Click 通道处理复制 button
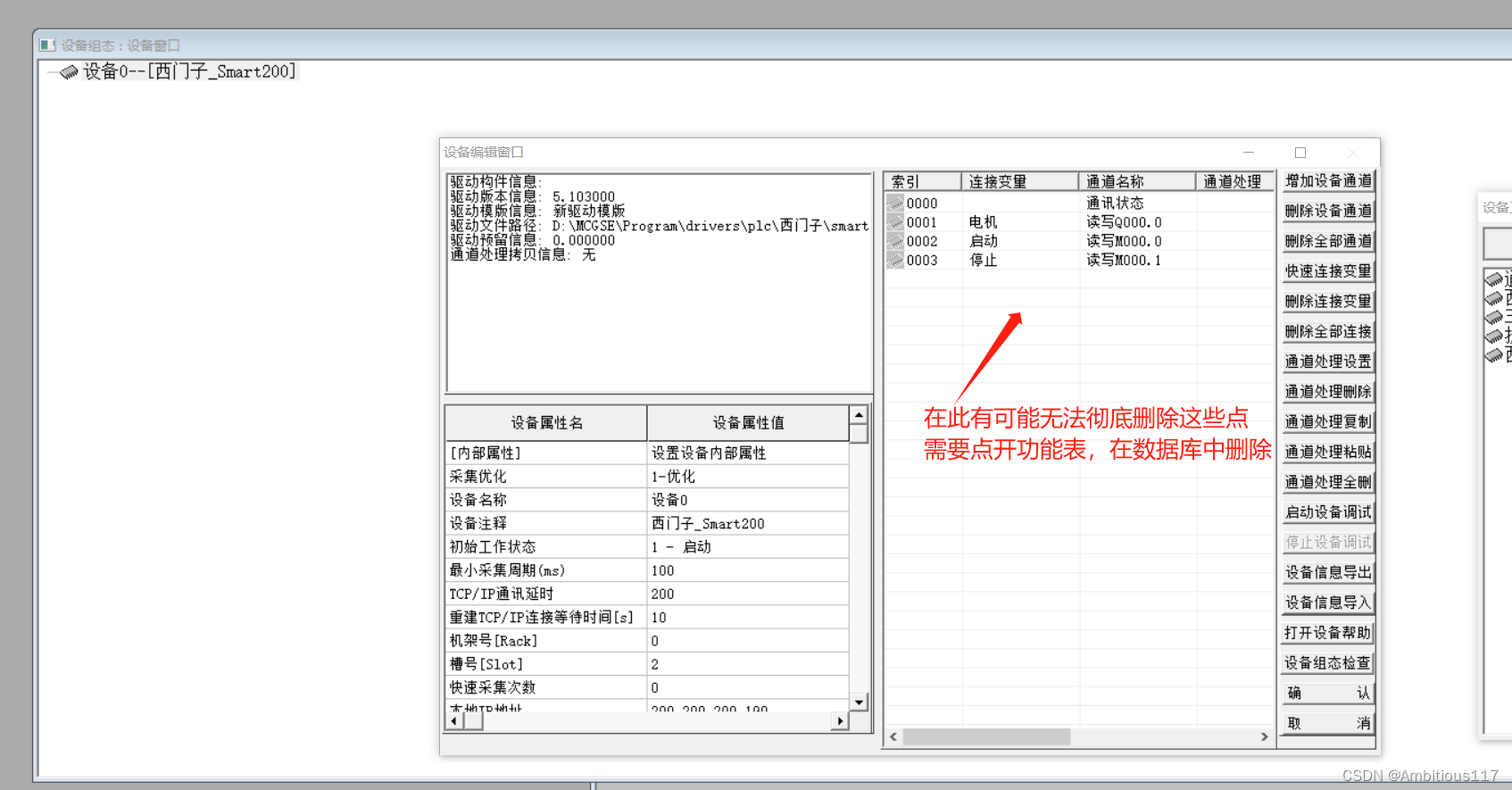1512x790 pixels. coord(1328,421)
